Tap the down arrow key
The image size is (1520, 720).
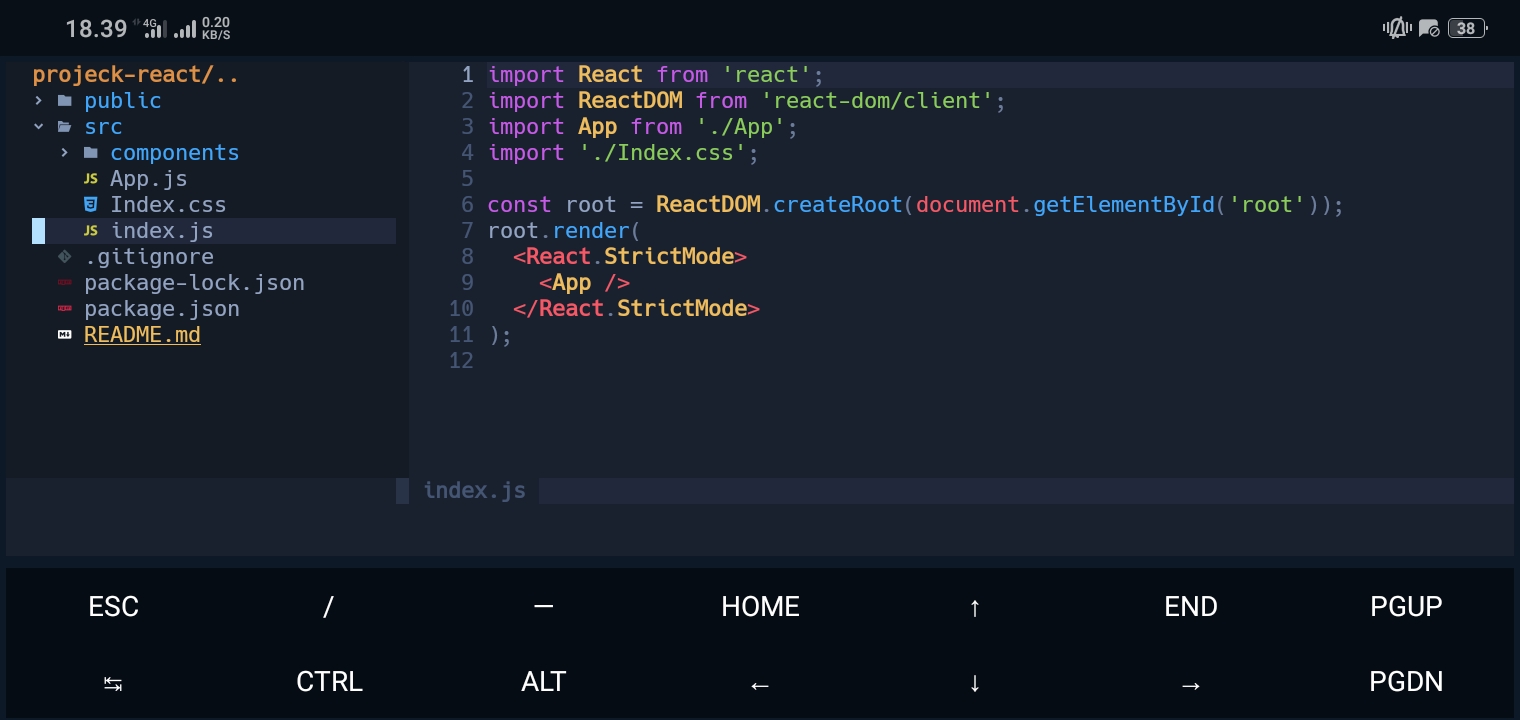tap(975, 683)
